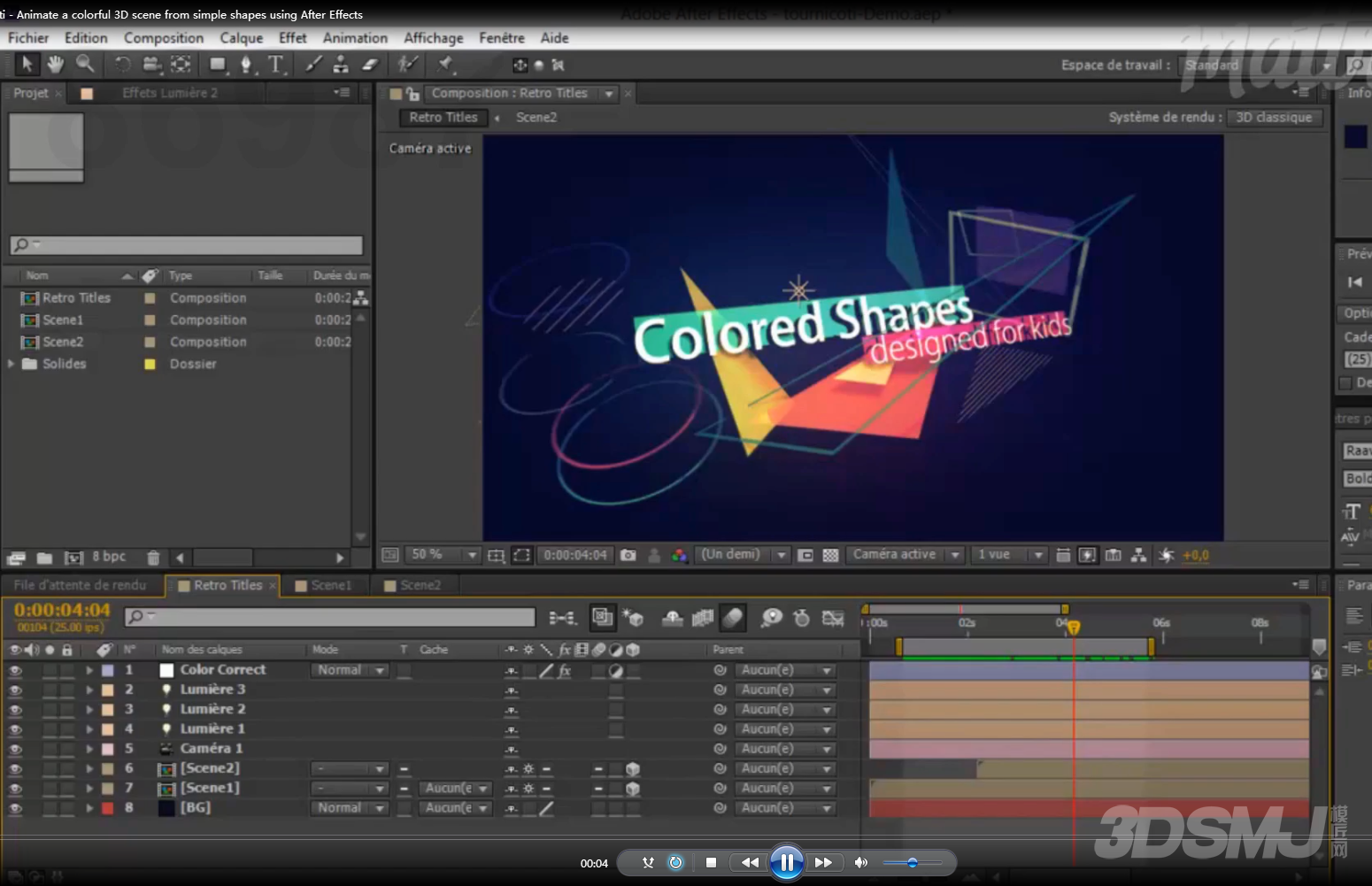
Task: Open the Composition menu
Action: click(164, 38)
